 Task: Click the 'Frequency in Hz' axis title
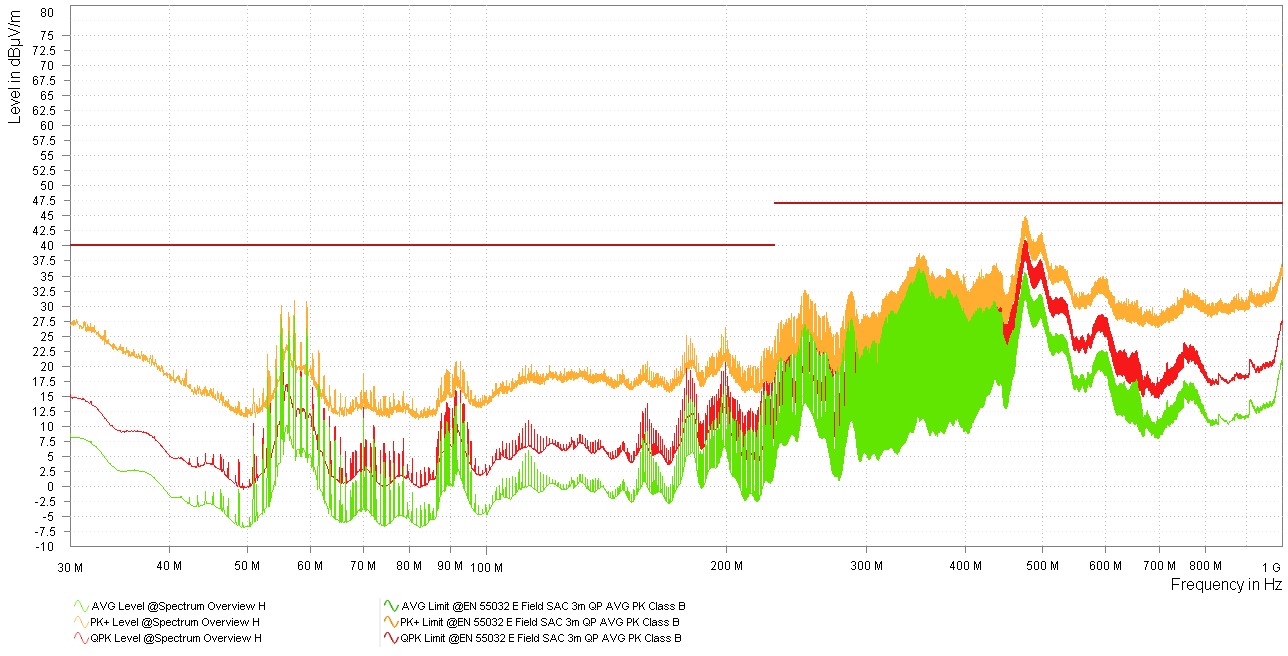1226,585
